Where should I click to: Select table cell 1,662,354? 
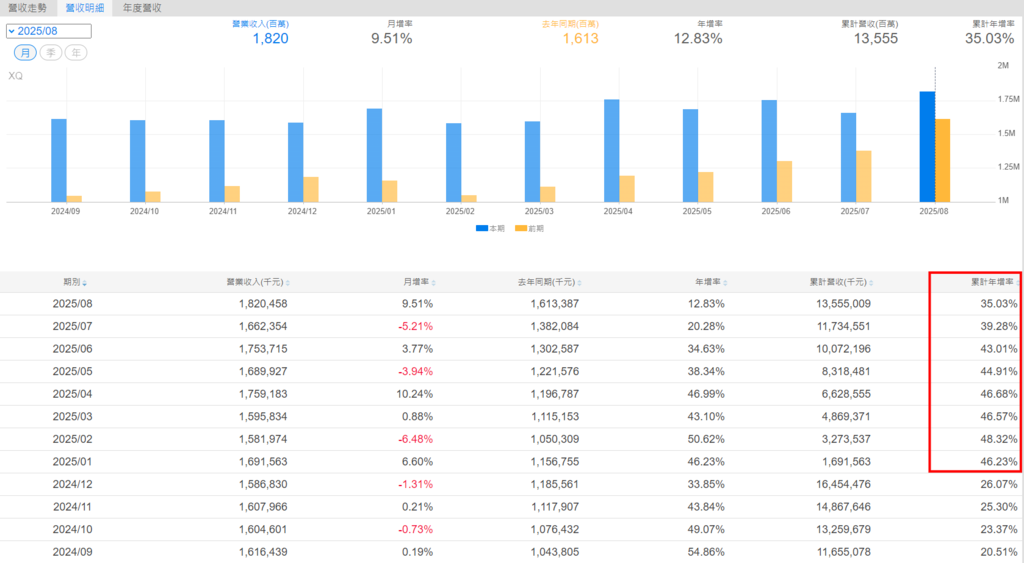tap(263, 327)
